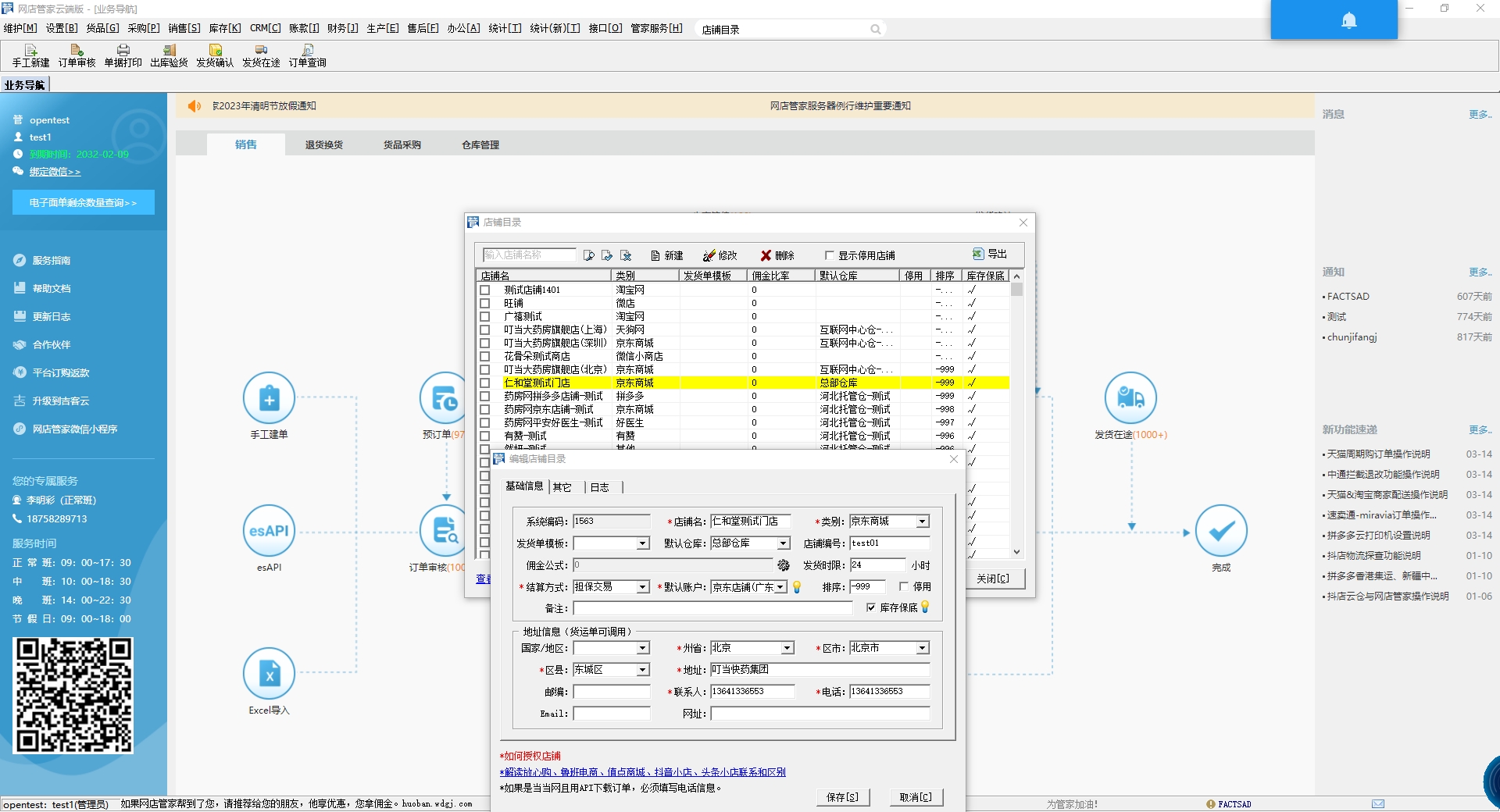The height and width of the screenshot is (812, 1500).
Task: Click the 保存[S] button
Action: pos(842,797)
